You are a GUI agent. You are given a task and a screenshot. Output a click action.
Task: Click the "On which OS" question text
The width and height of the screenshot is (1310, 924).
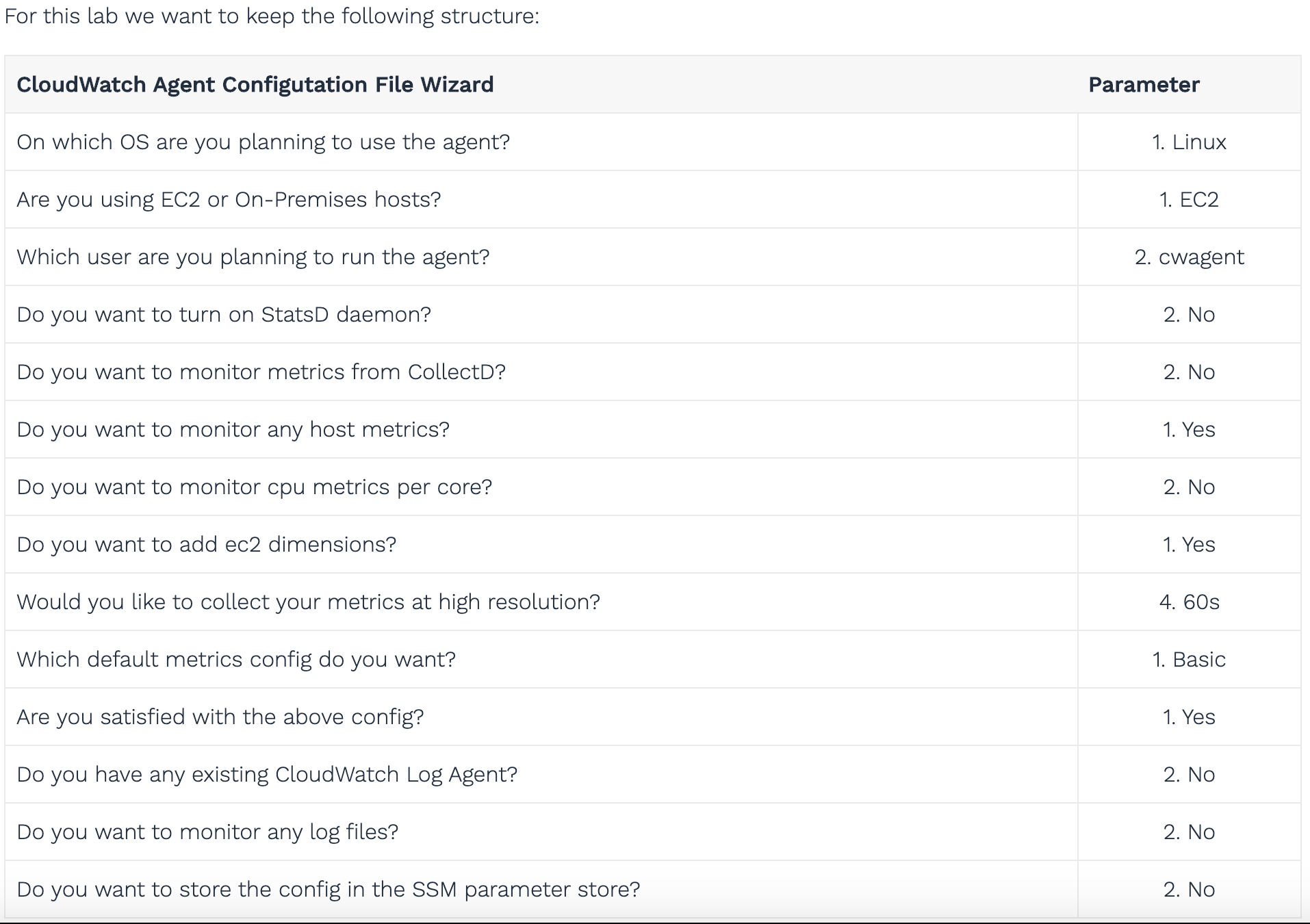tap(263, 142)
